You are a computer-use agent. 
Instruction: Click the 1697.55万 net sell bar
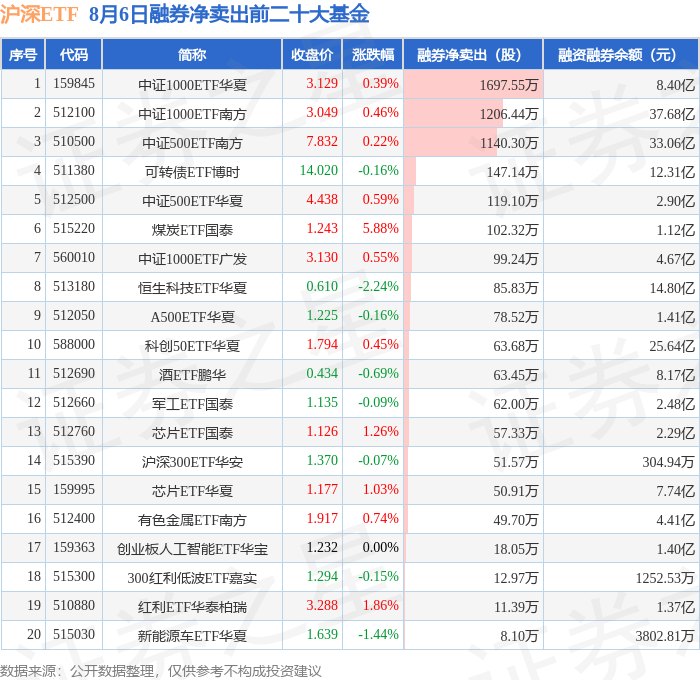click(473, 84)
